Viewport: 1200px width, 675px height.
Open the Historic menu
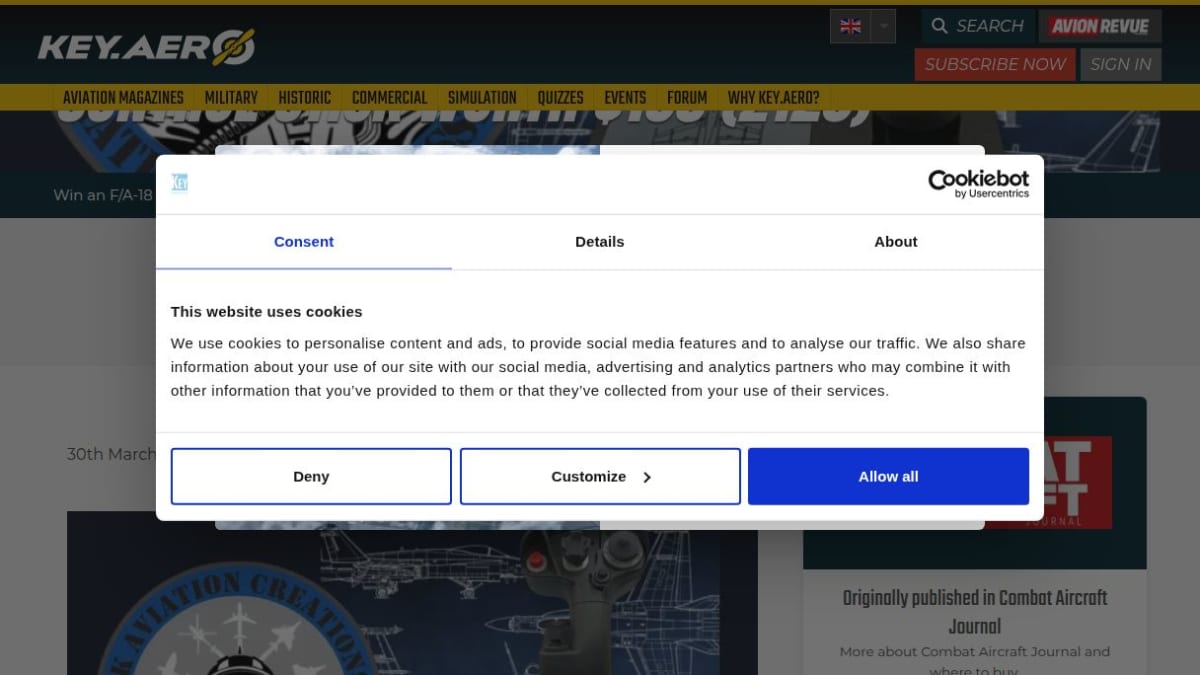[305, 98]
